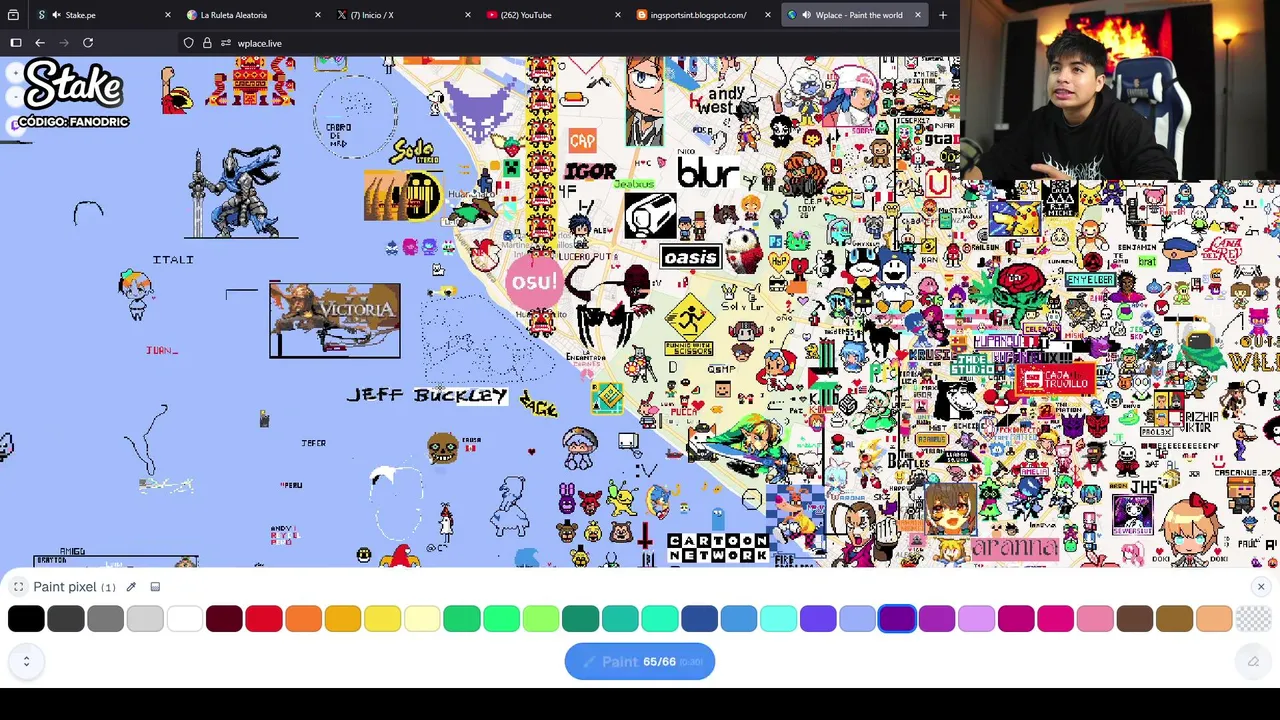The width and height of the screenshot is (1280, 720).
Task: Click the padlock site security icon
Action: coord(207,43)
